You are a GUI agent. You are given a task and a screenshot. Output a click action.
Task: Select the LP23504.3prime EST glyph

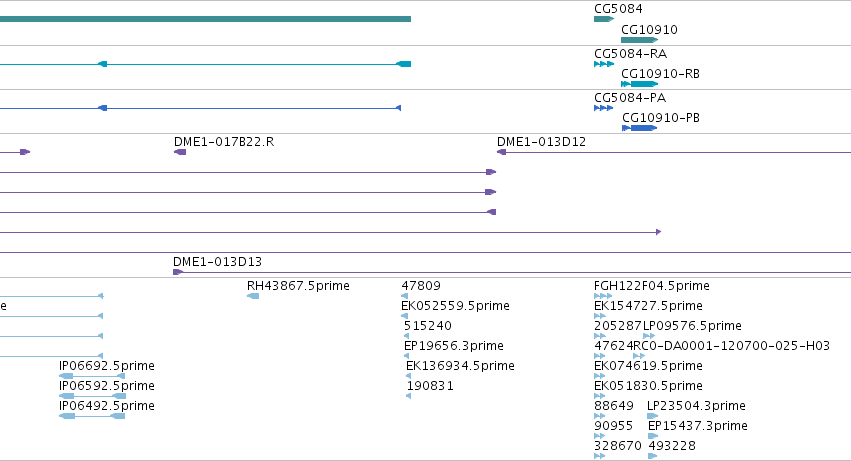tap(652, 416)
